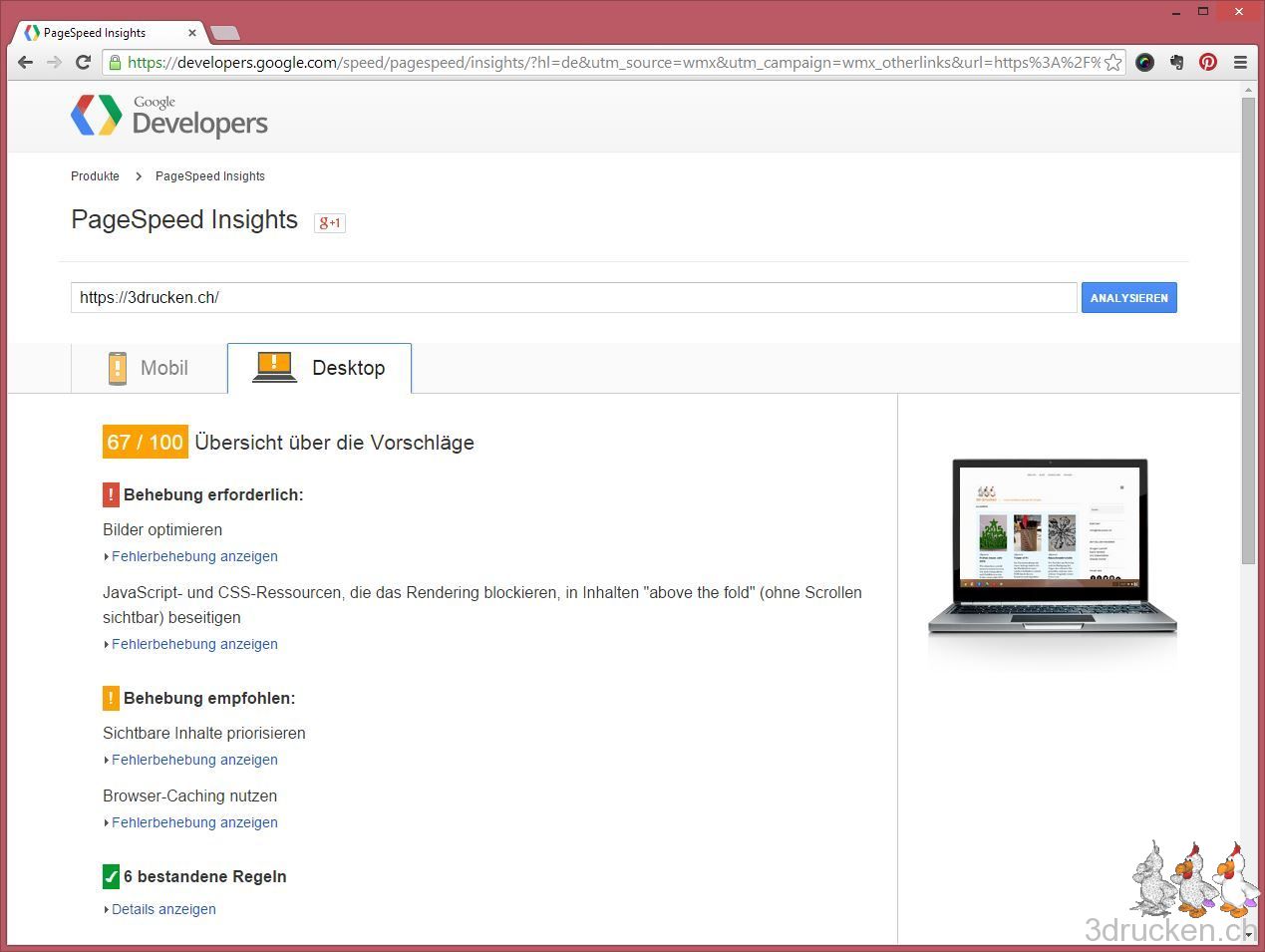Click the red exclamation icon beside Behebung erforderlich

[x=111, y=494]
